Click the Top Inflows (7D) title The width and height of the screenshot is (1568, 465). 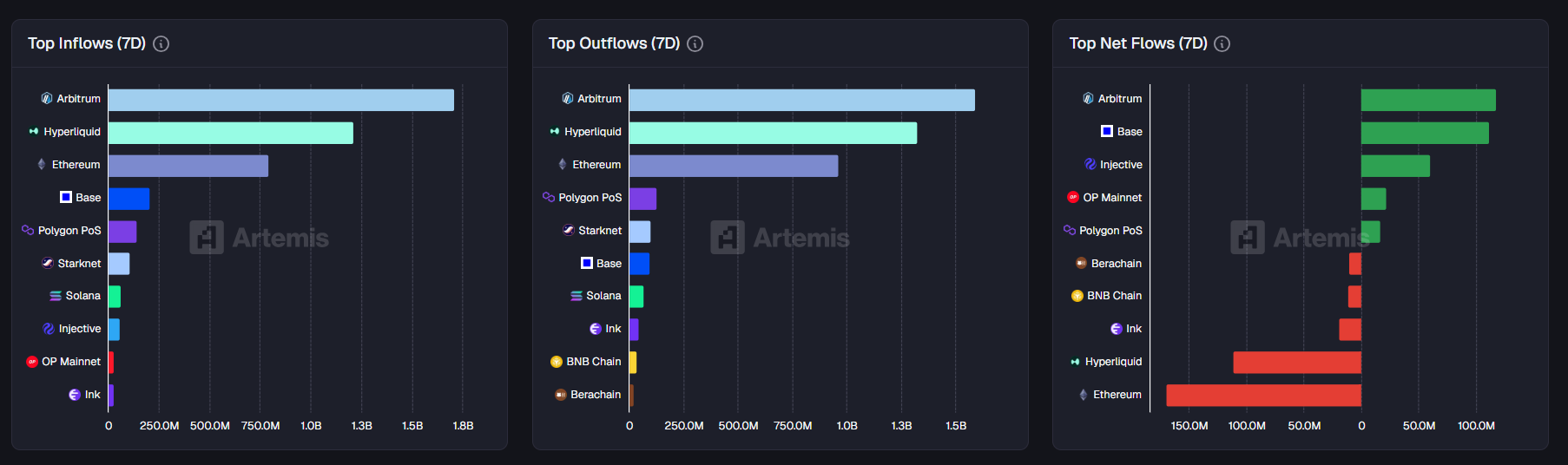pos(87,43)
